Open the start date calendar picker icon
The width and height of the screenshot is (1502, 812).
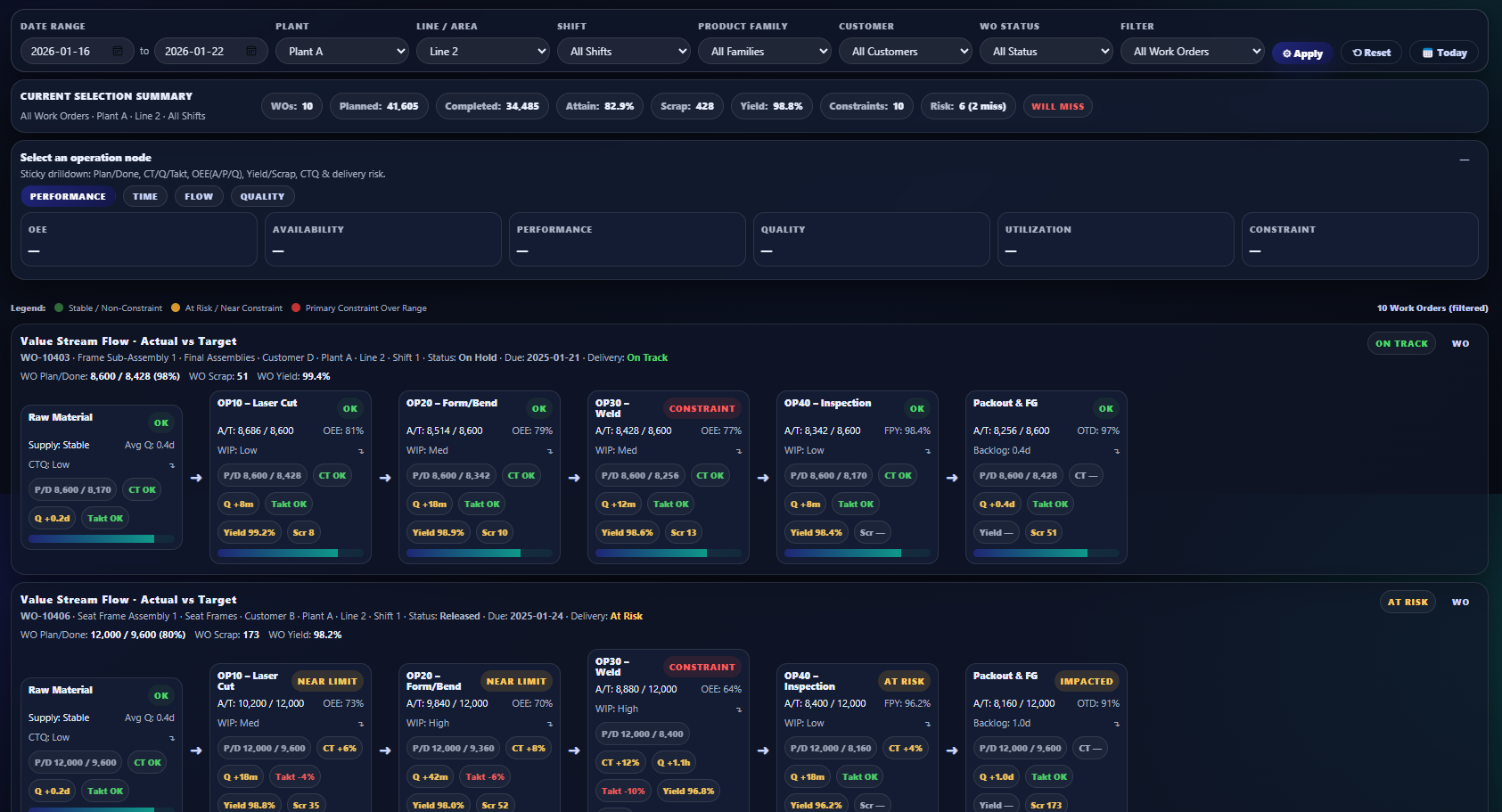[117, 51]
